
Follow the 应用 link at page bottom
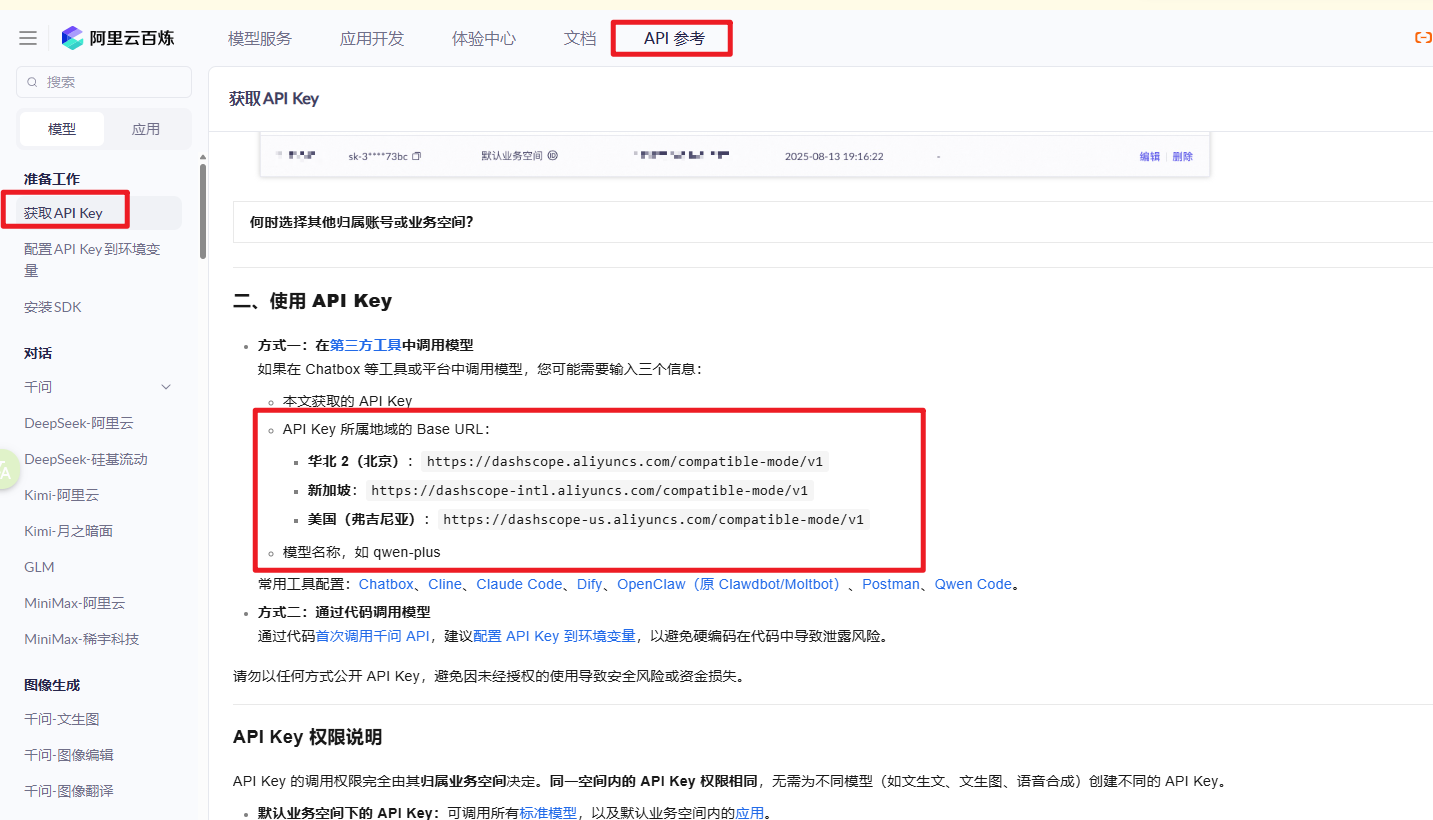pyautogui.click(x=750, y=813)
